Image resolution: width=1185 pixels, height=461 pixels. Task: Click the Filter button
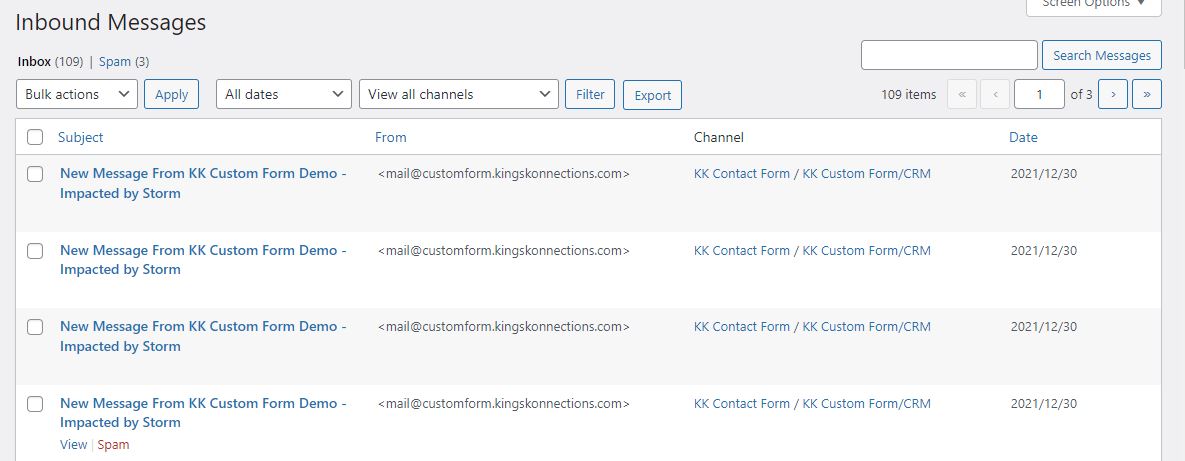pos(590,94)
